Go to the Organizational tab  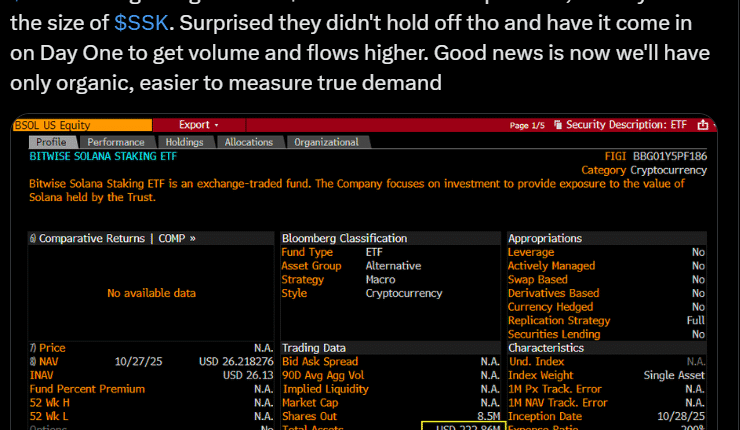tap(325, 142)
